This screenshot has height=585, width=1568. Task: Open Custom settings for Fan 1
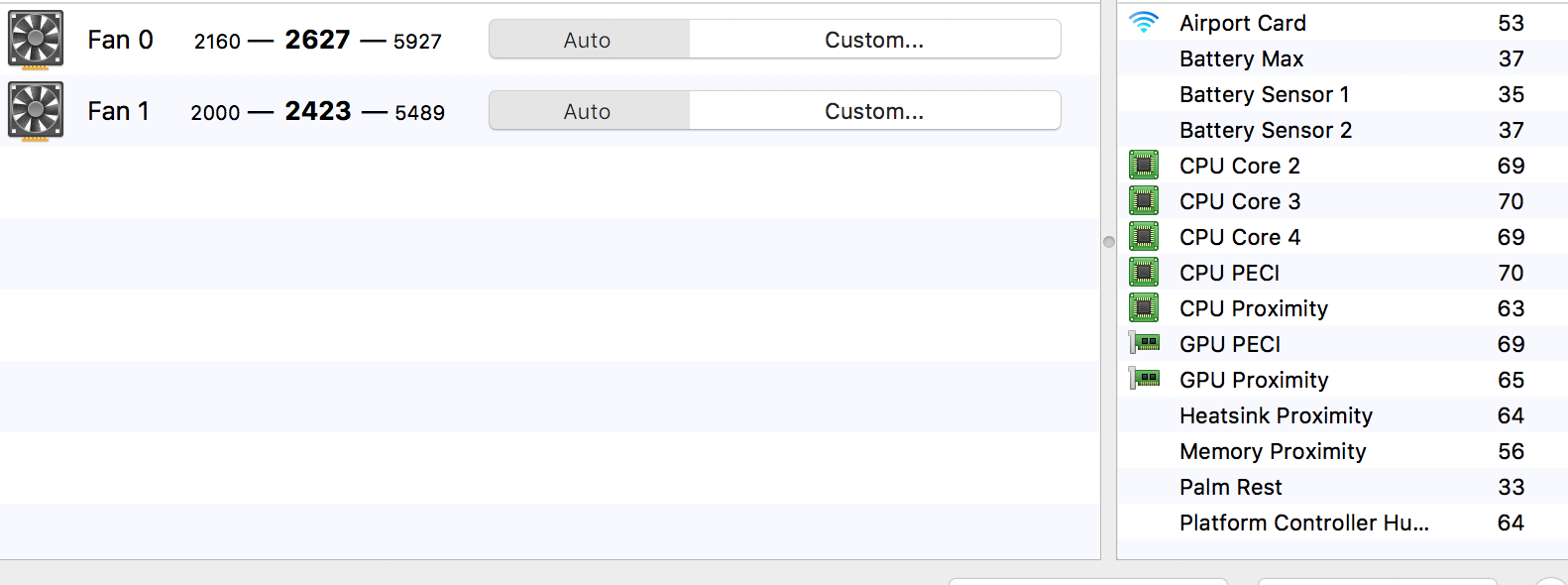[x=874, y=111]
